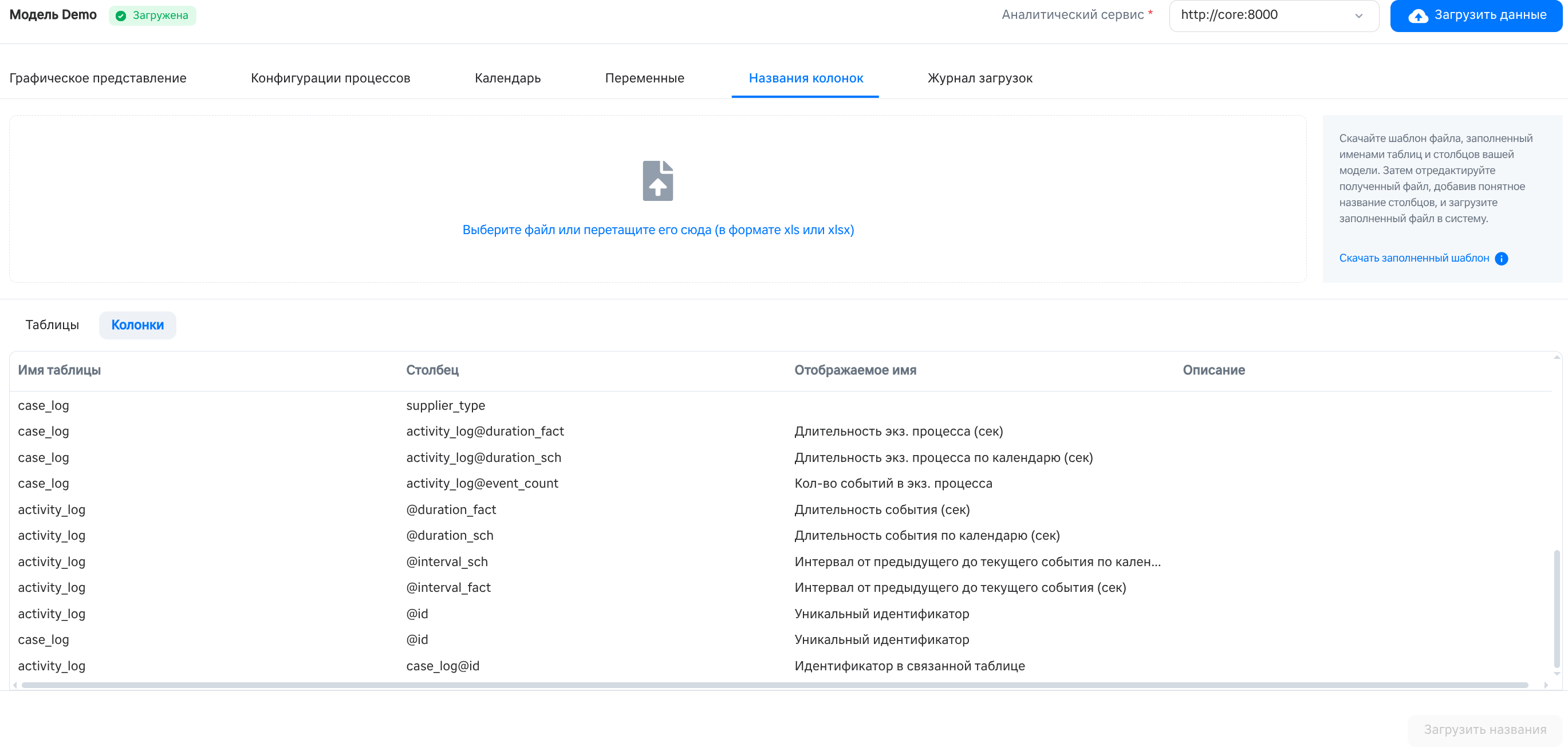This screenshot has height=747, width=1568.
Task: Click Кол-во событий в экз. процесса
Action: pos(893,484)
